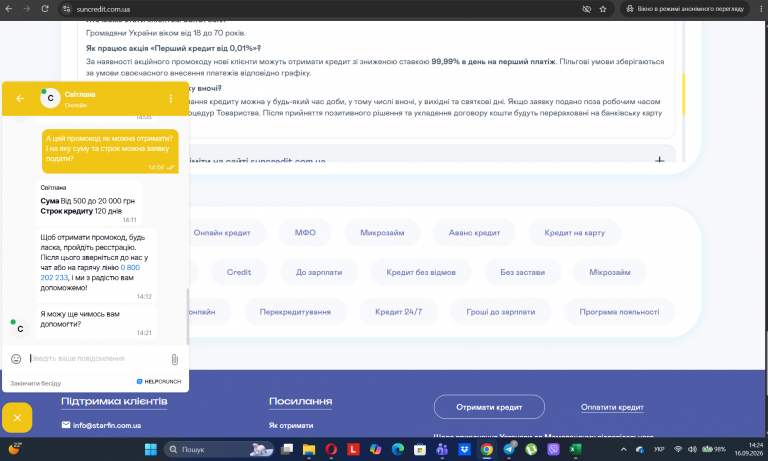Open Telegram from taskbar
The image size is (768, 461).
pyautogui.click(x=509, y=449)
